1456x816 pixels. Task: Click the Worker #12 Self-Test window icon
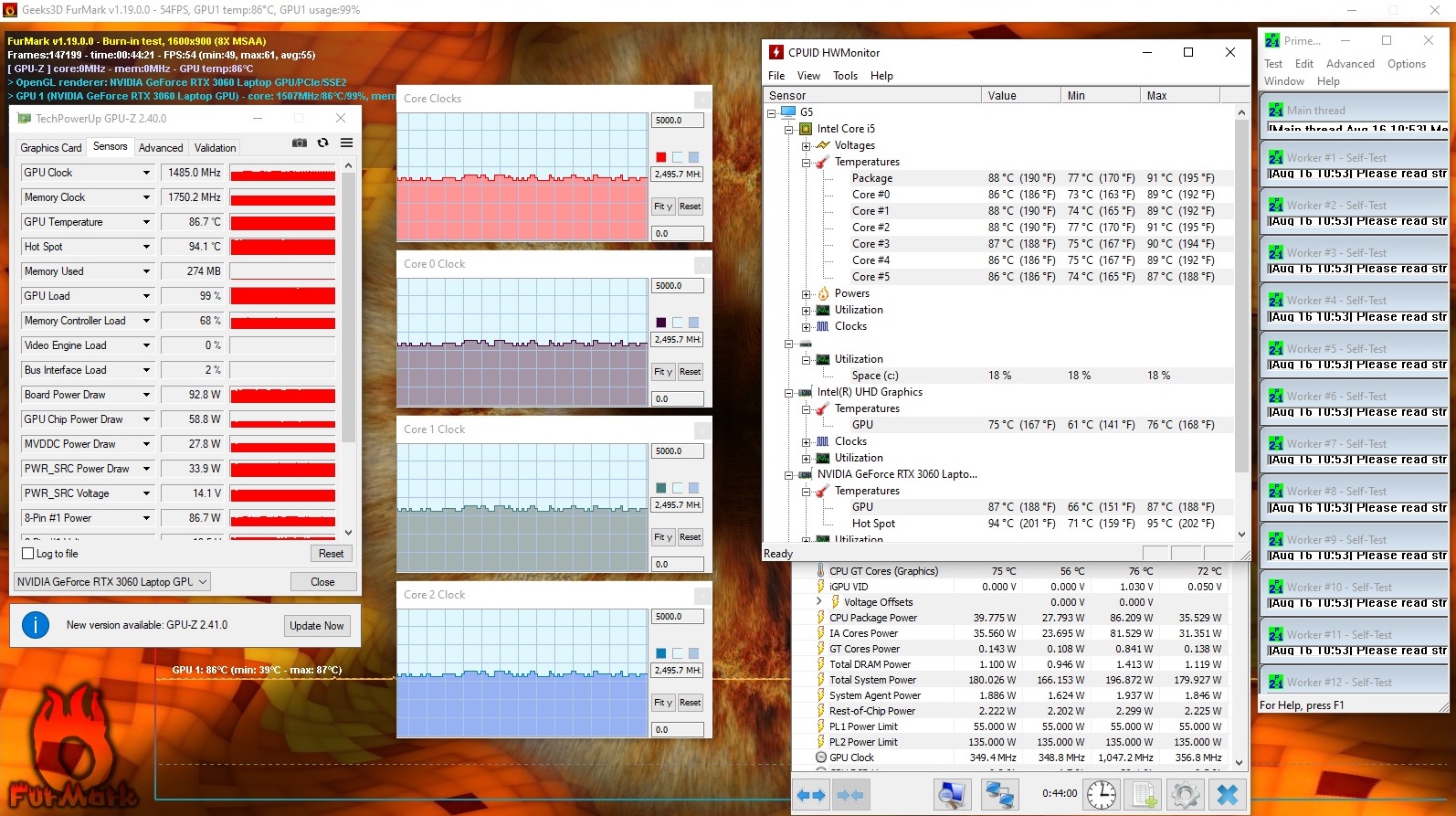pos(1276,682)
